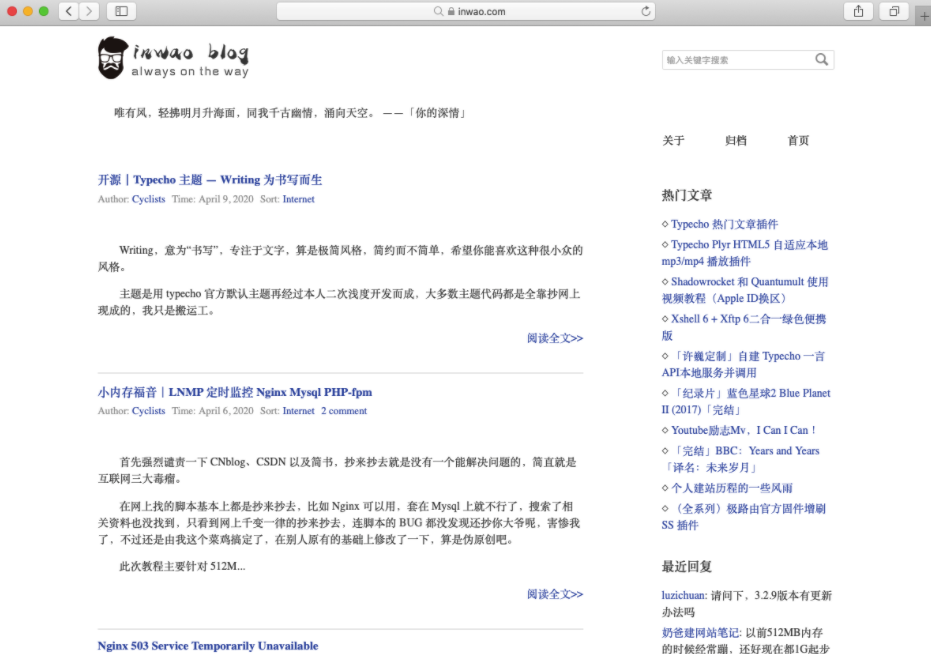
Task: Open the 2 comment link
Action: pyautogui.click(x=344, y=411)
